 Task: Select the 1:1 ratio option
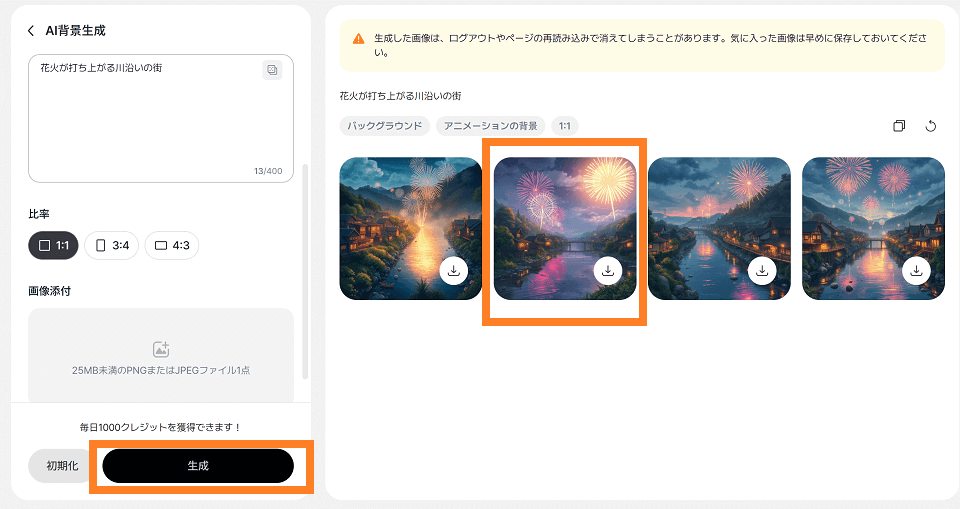53,245
